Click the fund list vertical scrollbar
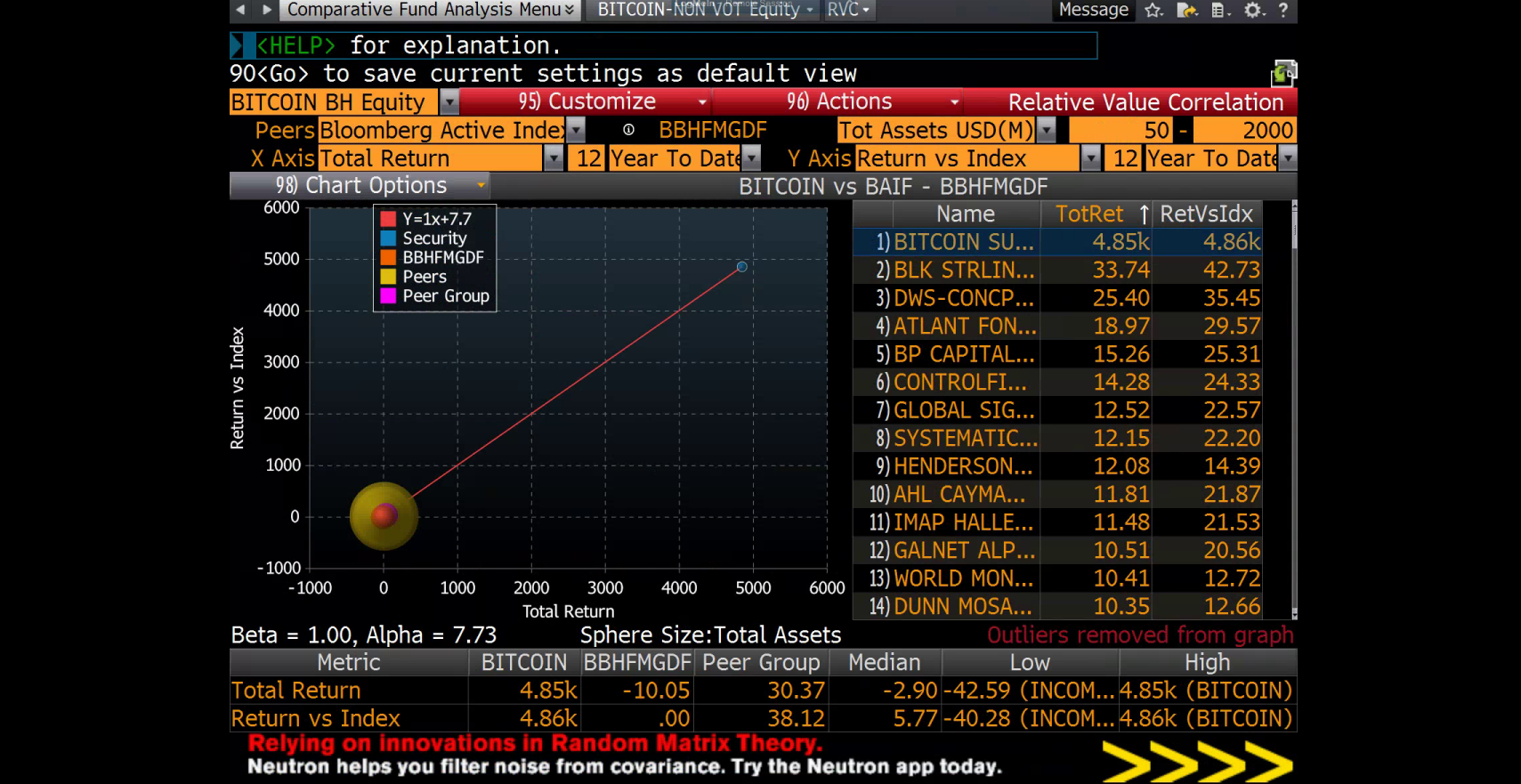Screen dimensions: 1521x784 1294,409
